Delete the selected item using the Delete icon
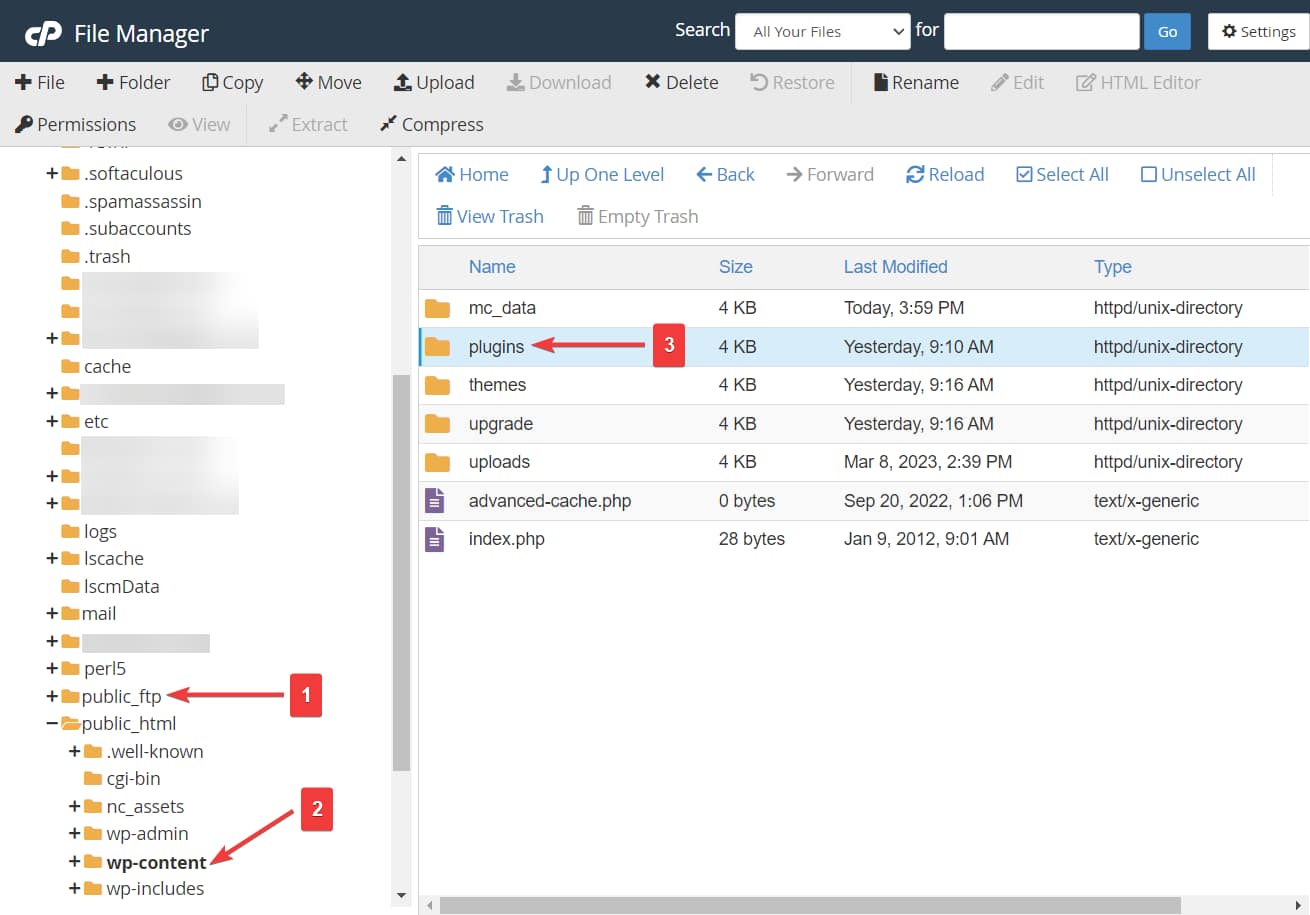1310x915 pixels. point(681,82)
